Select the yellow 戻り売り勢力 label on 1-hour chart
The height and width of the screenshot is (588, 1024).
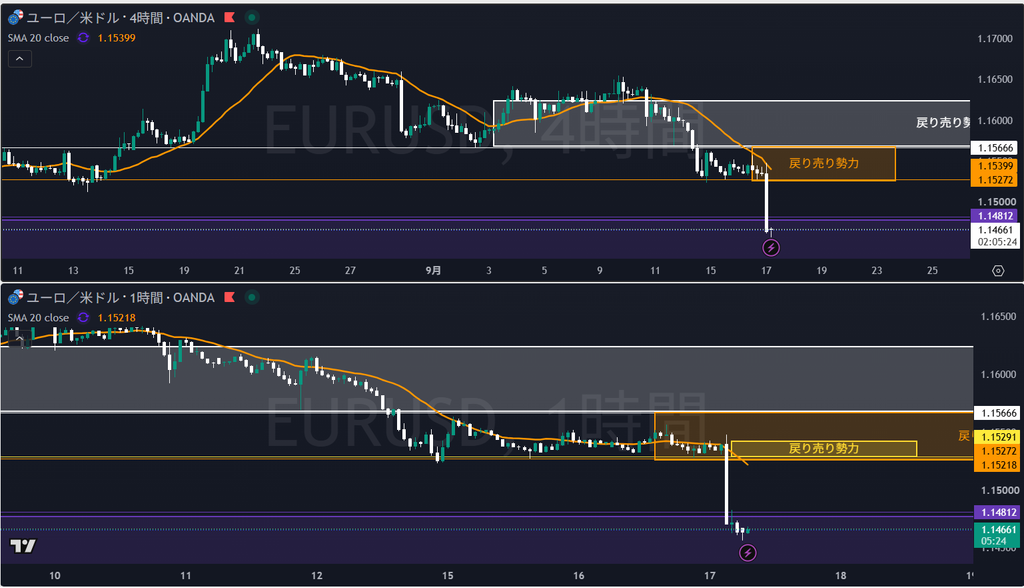(824, 448)
